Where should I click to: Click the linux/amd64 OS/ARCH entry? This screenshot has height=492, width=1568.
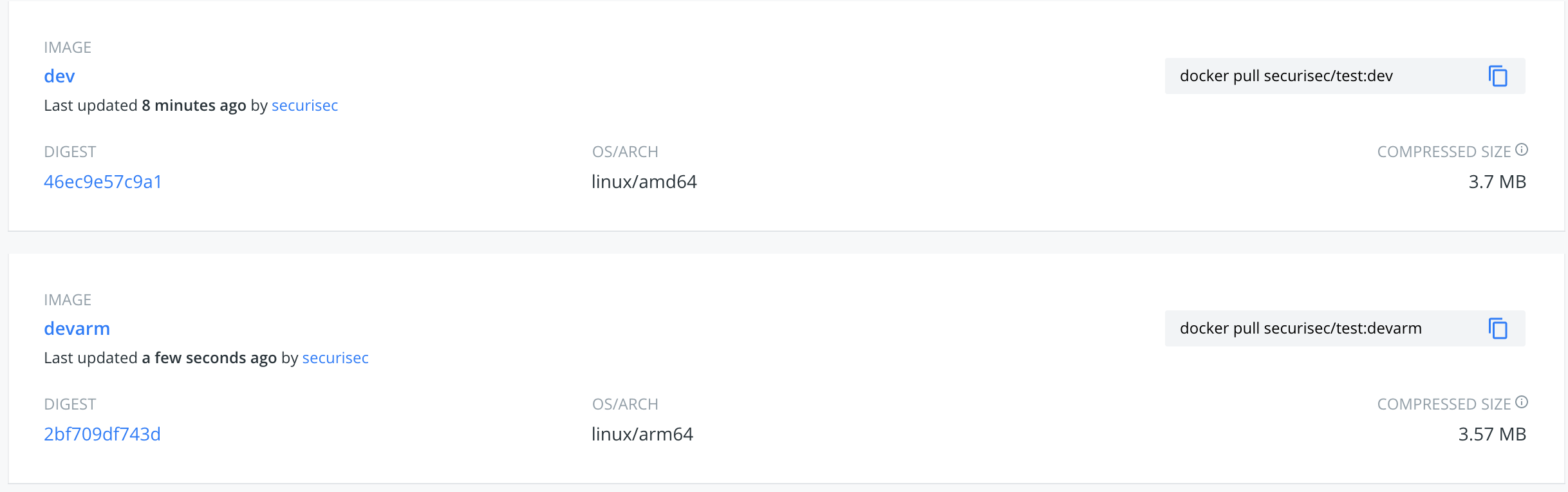645,182
